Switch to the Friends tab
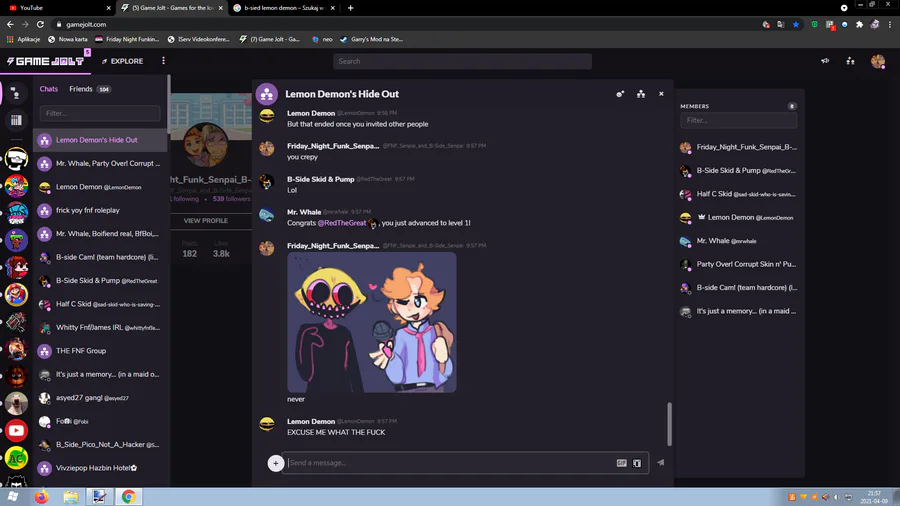 click(x=90, y=89)
